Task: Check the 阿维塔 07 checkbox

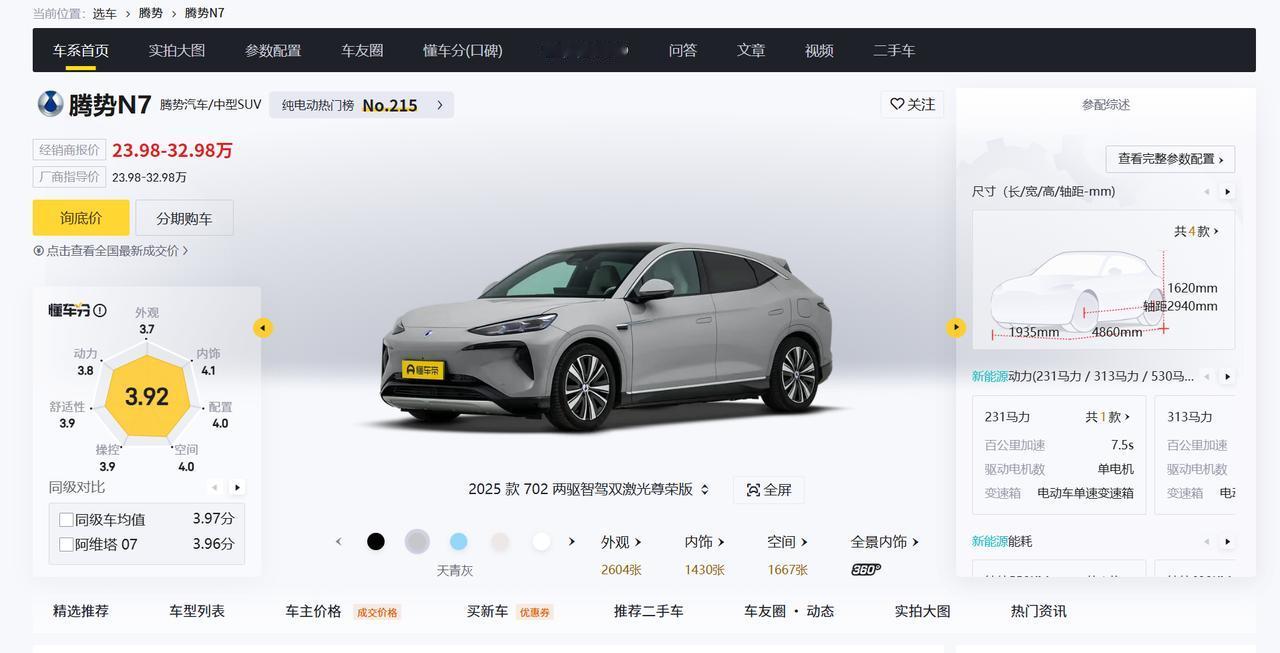Action: (66, 545)
